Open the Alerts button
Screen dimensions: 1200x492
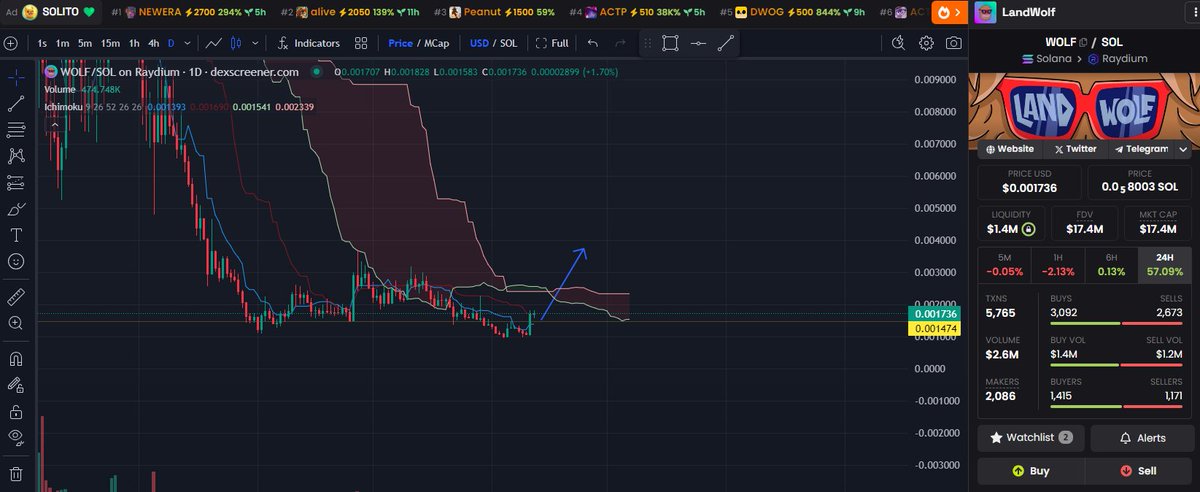1141,438
